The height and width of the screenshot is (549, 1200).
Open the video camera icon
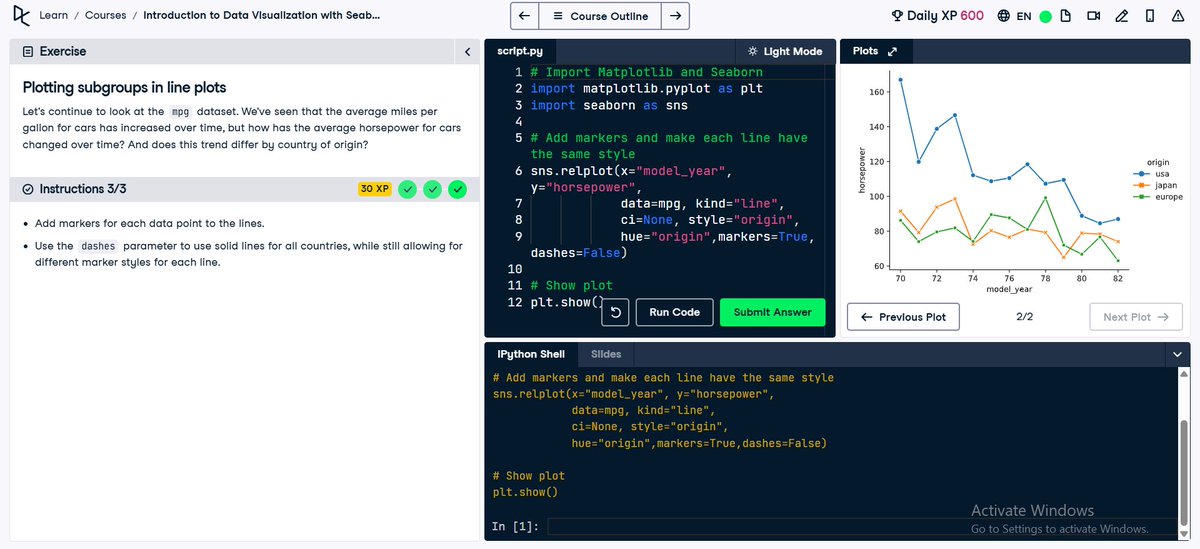pyautogui.click(x=1094, y=16)
